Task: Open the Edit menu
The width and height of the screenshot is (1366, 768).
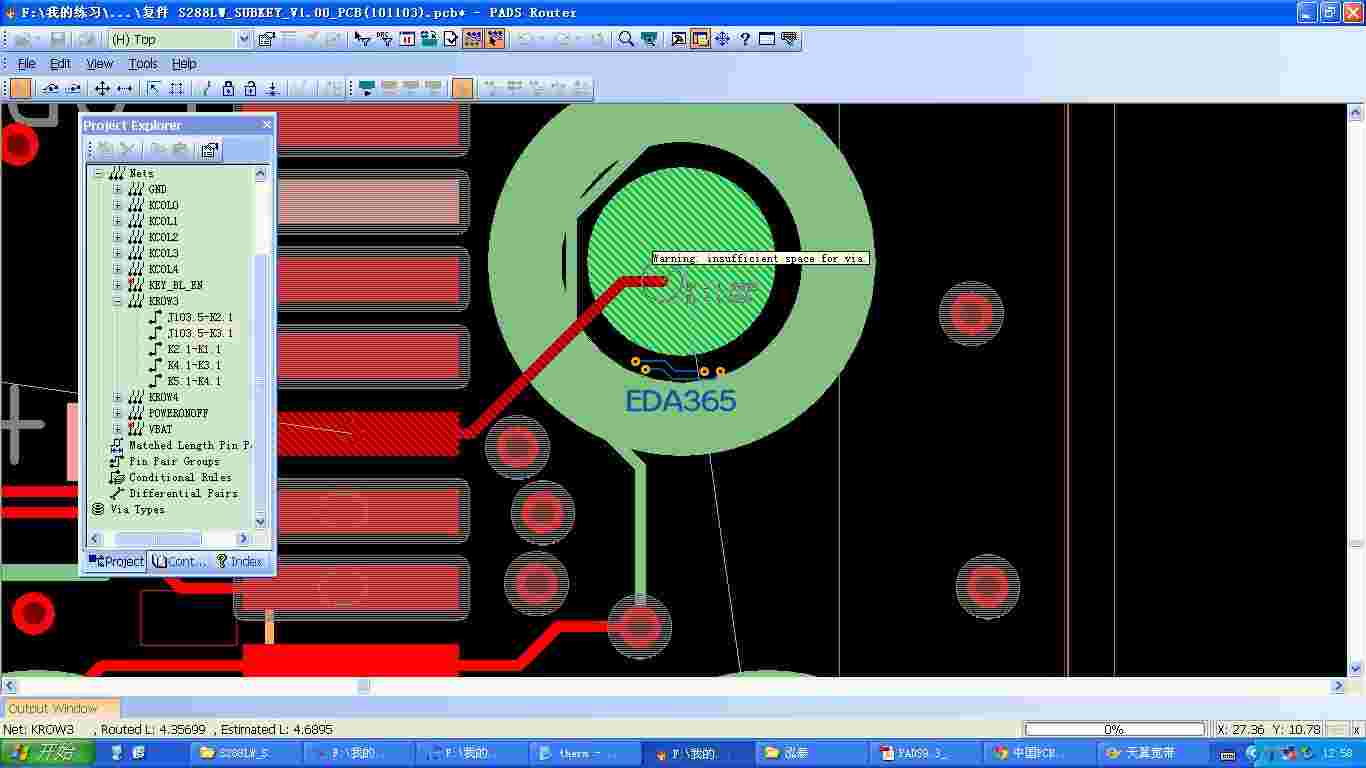Action: coord(60,63)
